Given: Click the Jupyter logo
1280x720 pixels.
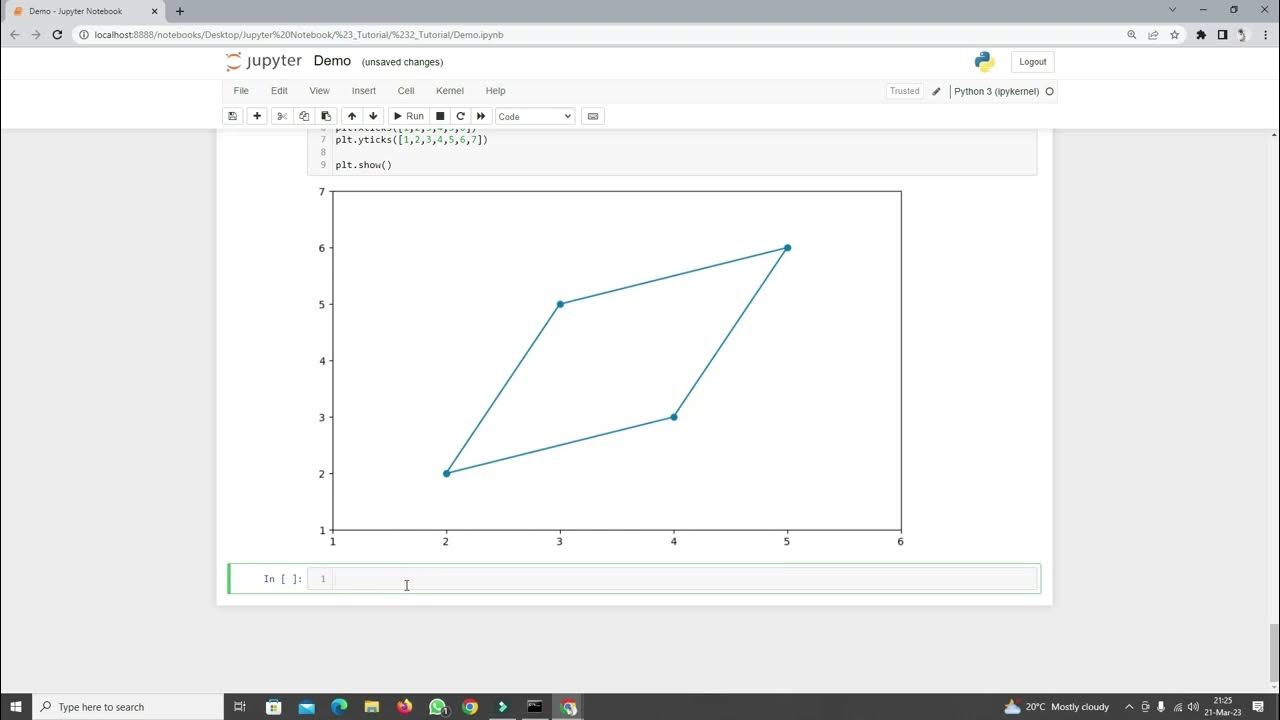Looking at the screenshot, I should 264,61.
